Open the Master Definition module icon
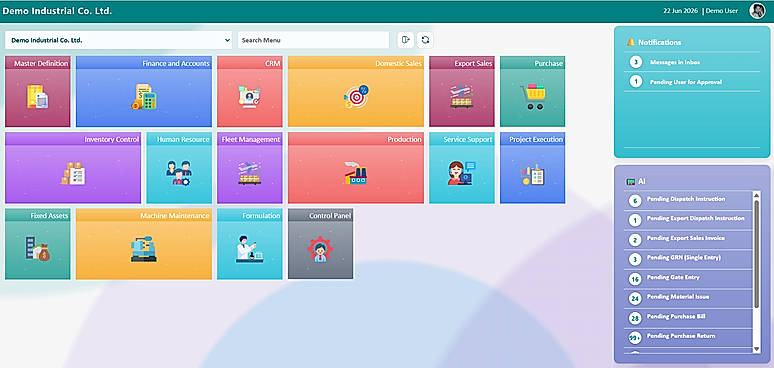774x368 pixels. [38, 97]
